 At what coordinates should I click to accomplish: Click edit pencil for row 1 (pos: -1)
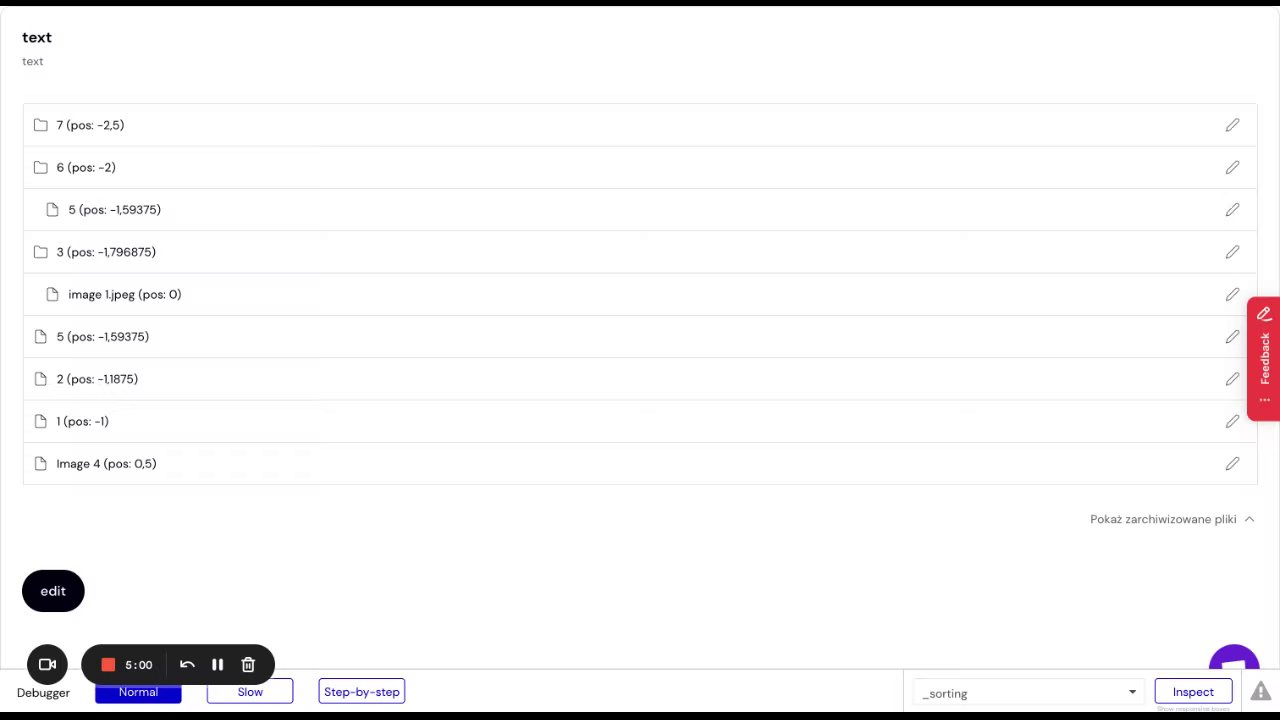[x=1232, y=421]
